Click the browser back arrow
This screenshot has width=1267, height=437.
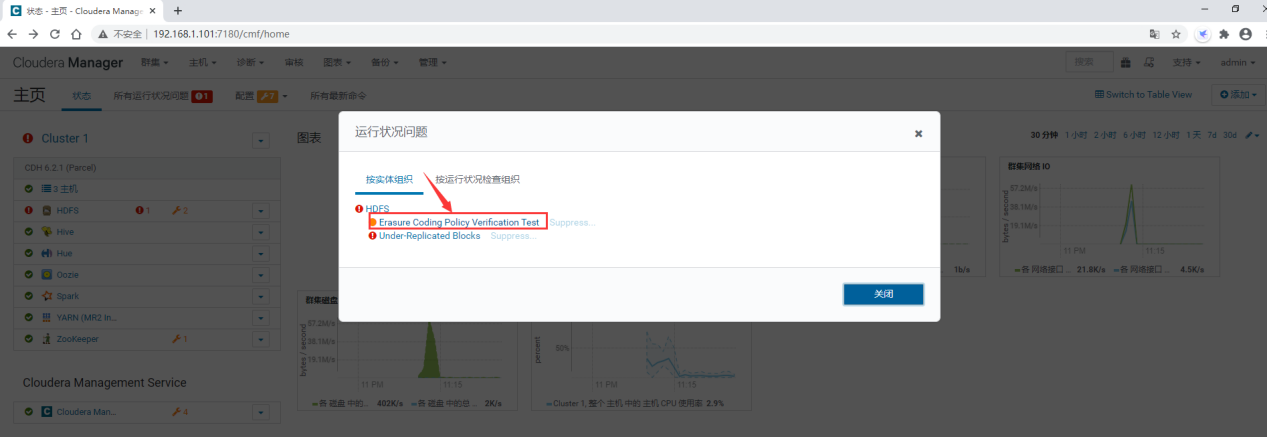point(13,33)
